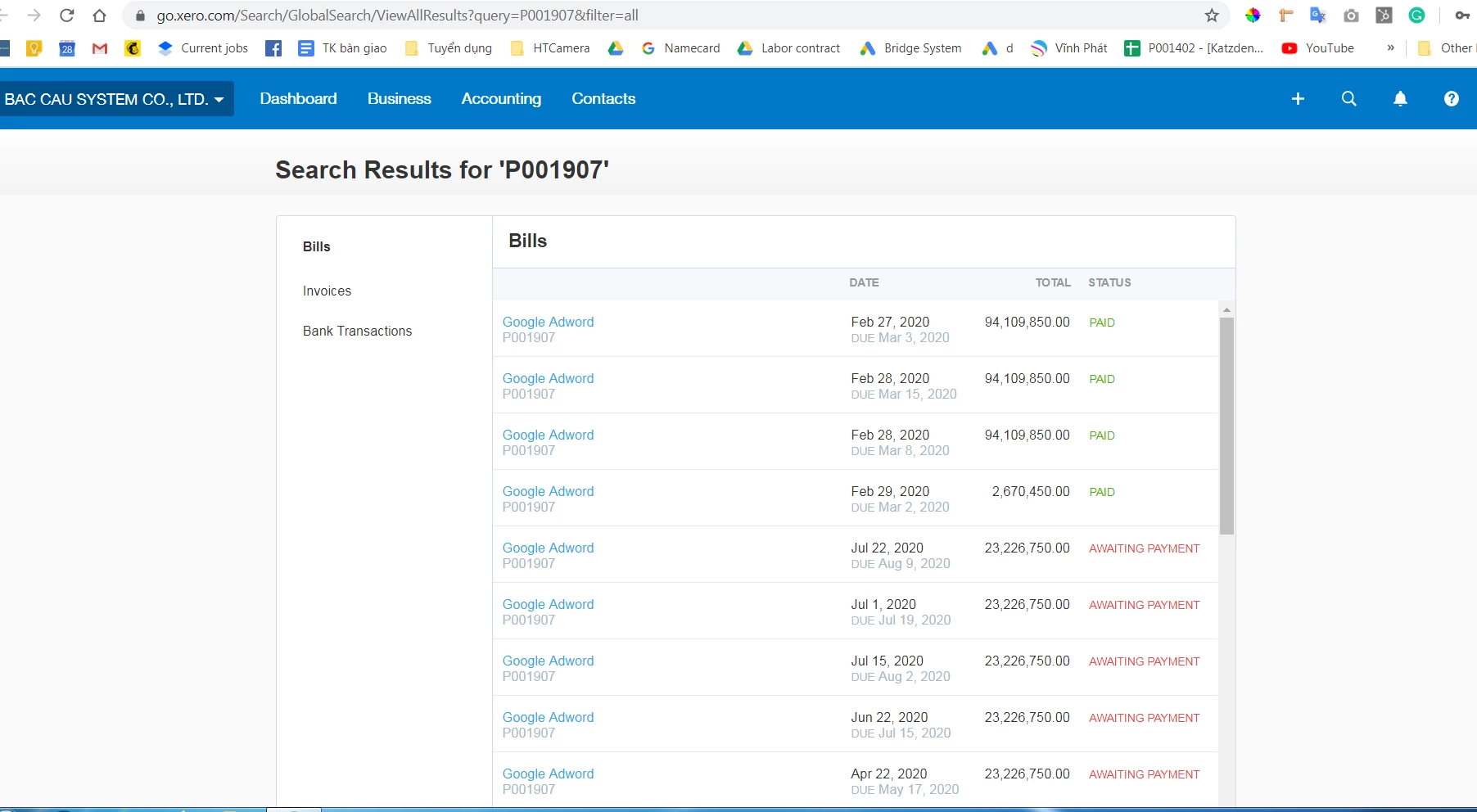Screen dimensions: 1477x812
Task: Click the 2,670,450.00 total amount
Action: click(1031, 492)
